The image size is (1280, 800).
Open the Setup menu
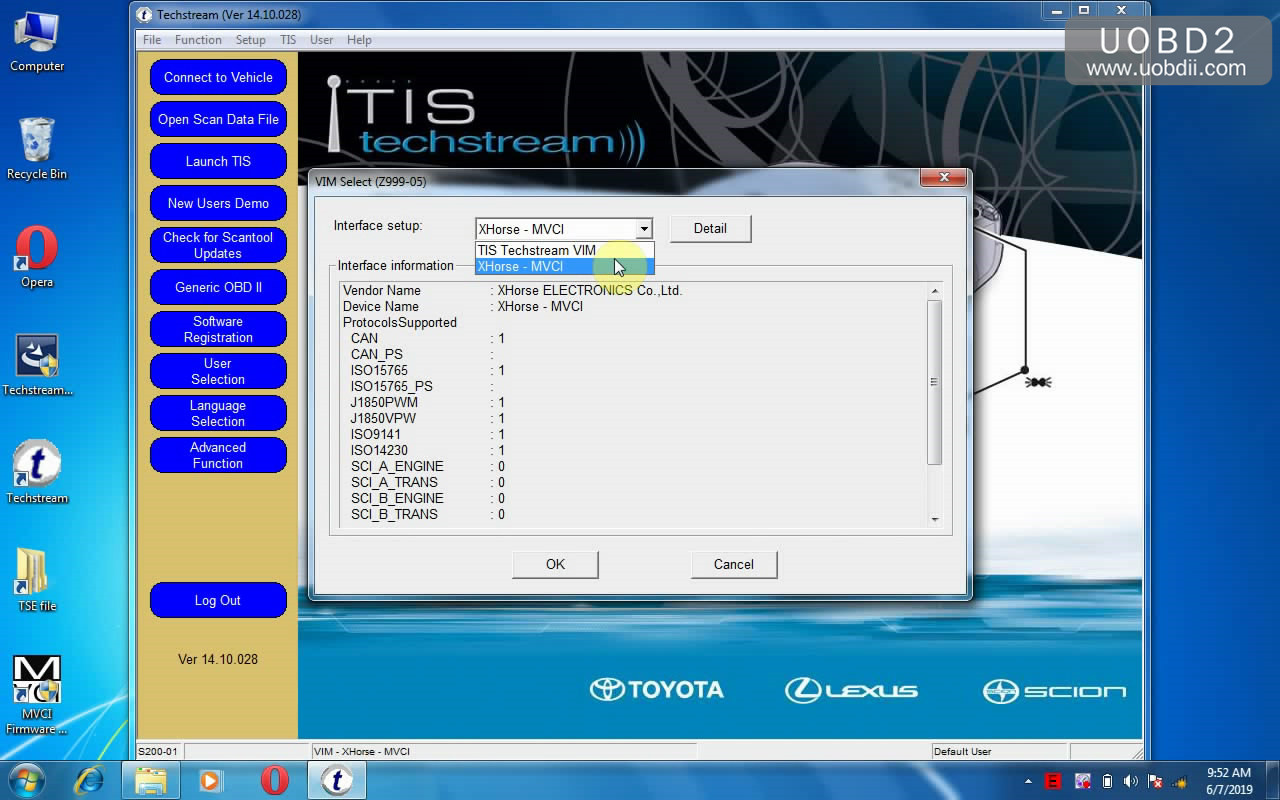click(250, 40)
